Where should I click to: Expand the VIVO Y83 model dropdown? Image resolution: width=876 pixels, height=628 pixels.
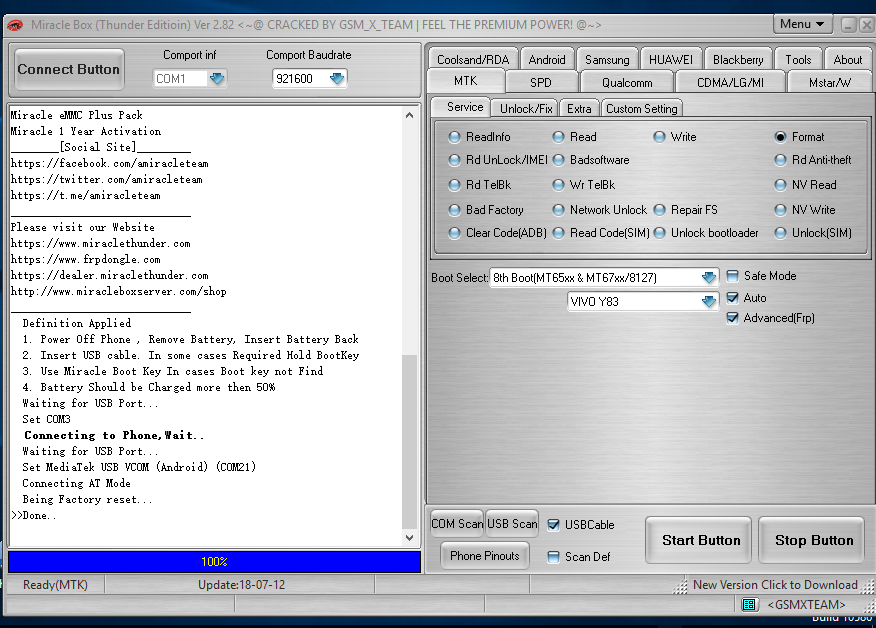click(x=708, y=302)
